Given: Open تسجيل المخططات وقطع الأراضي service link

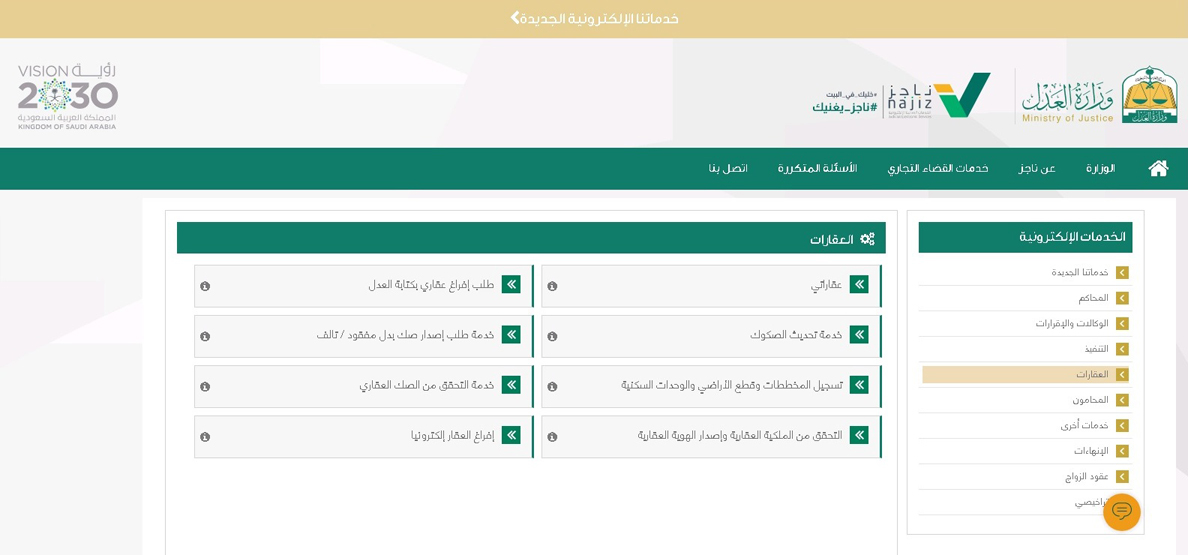Looking at the screenshot, I should click(732, 385).
